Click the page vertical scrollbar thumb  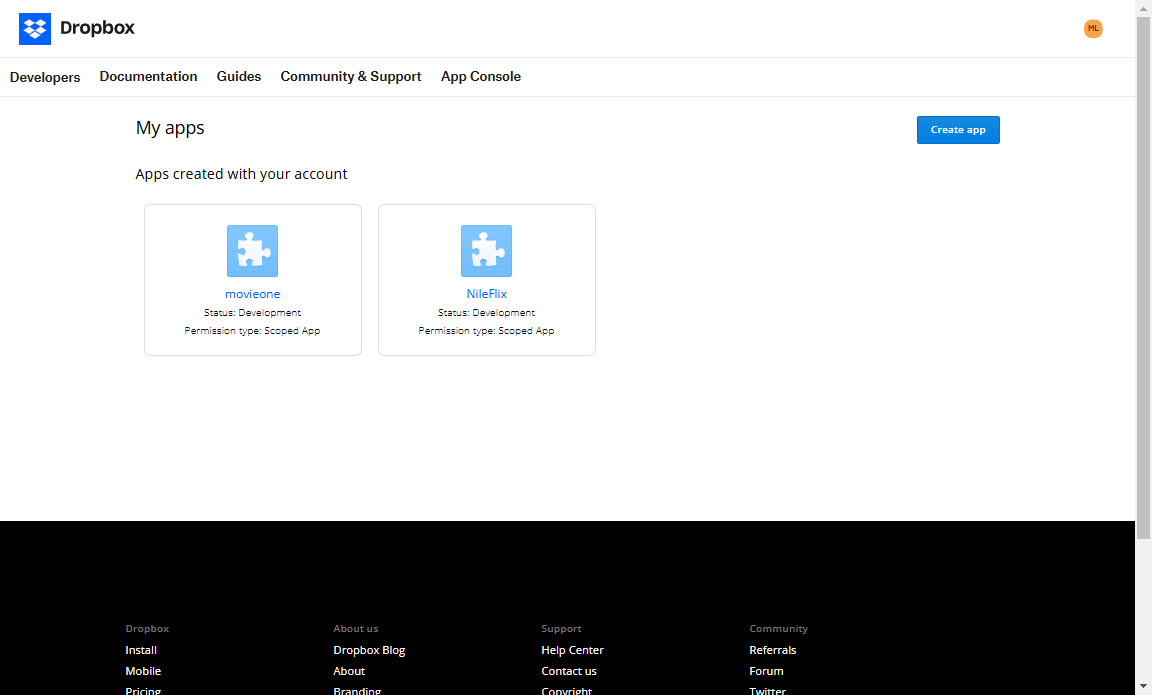[x=1143, y=278]
